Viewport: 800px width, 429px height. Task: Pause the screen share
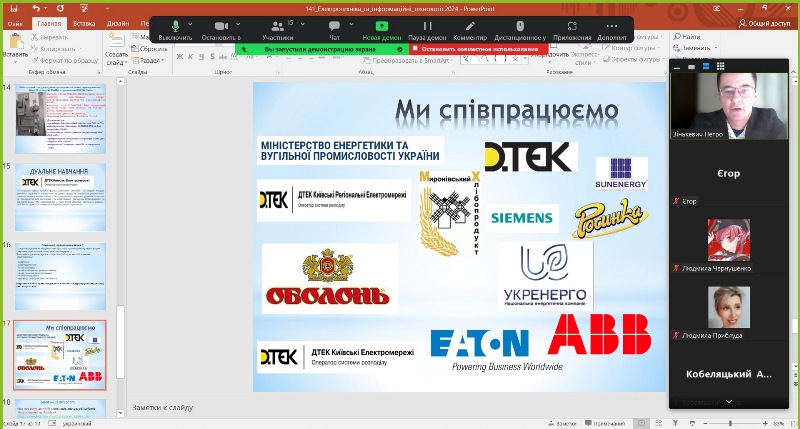428,29
